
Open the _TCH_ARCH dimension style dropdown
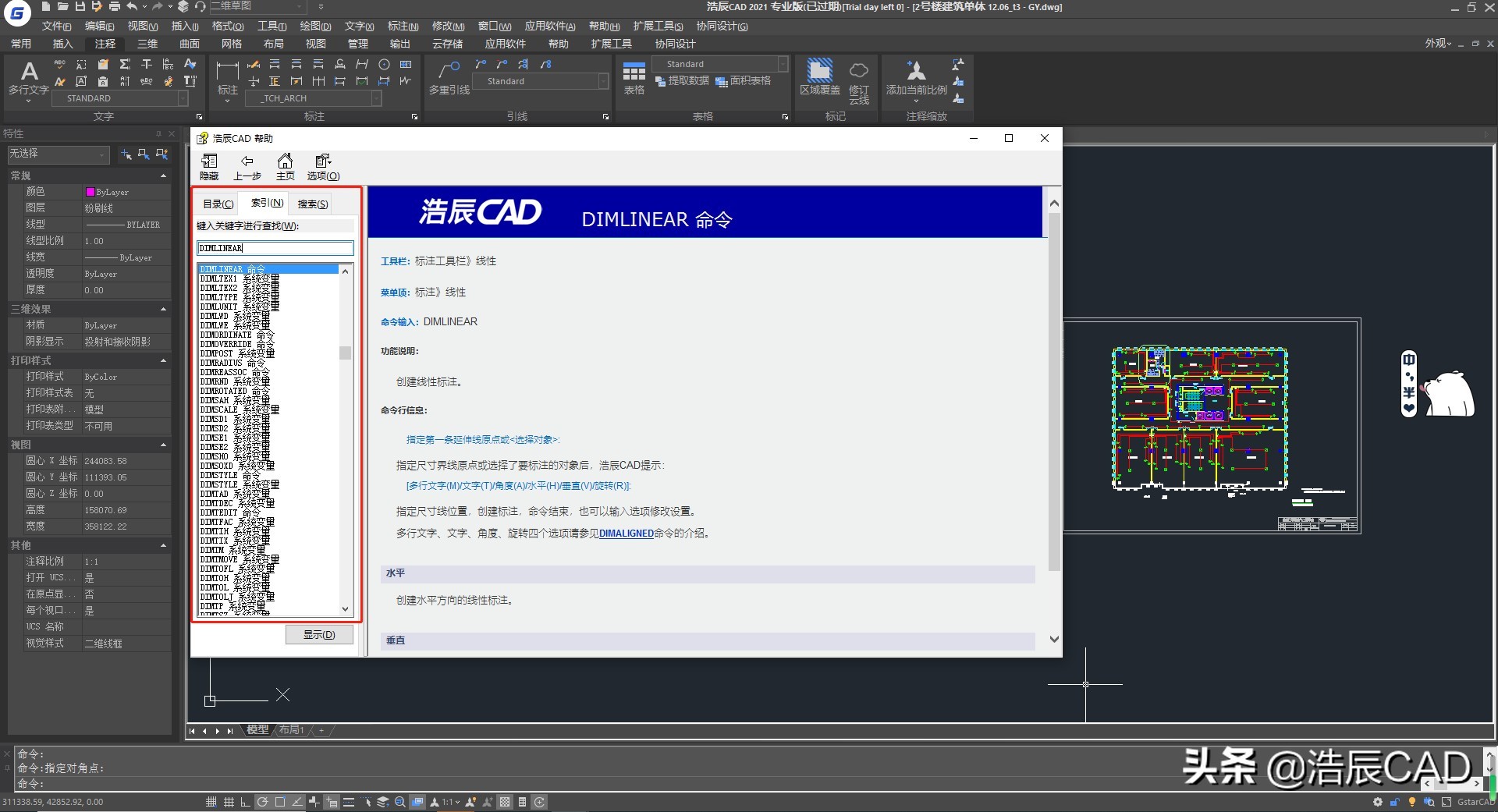pyautogui.click(x=376, y=98)
